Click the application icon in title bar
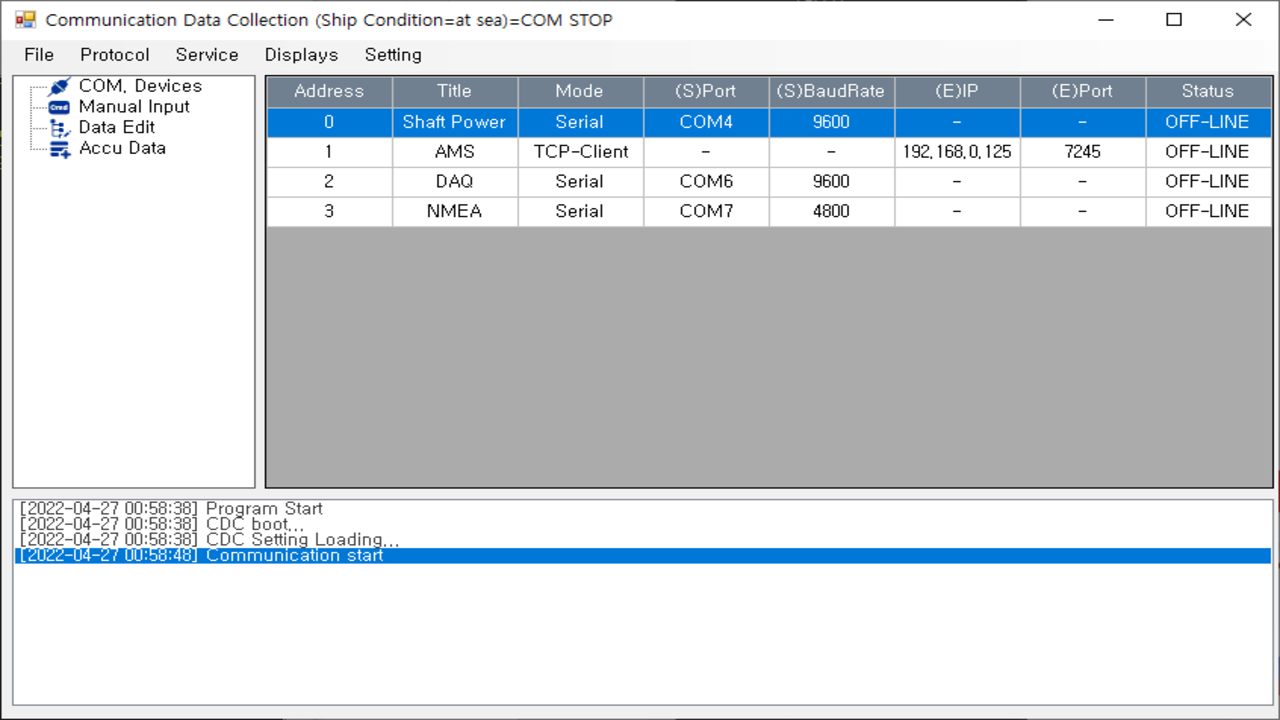The image size is (1280, 720). [x=25, y=20]
